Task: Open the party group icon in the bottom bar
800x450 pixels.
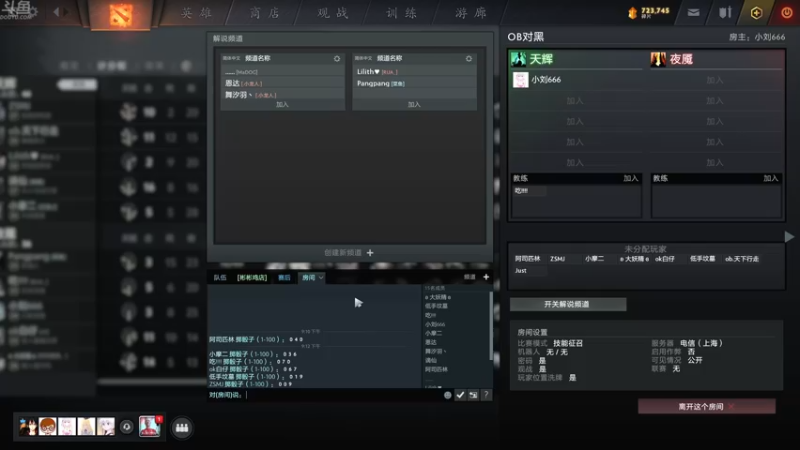Action: coord(182,428)
